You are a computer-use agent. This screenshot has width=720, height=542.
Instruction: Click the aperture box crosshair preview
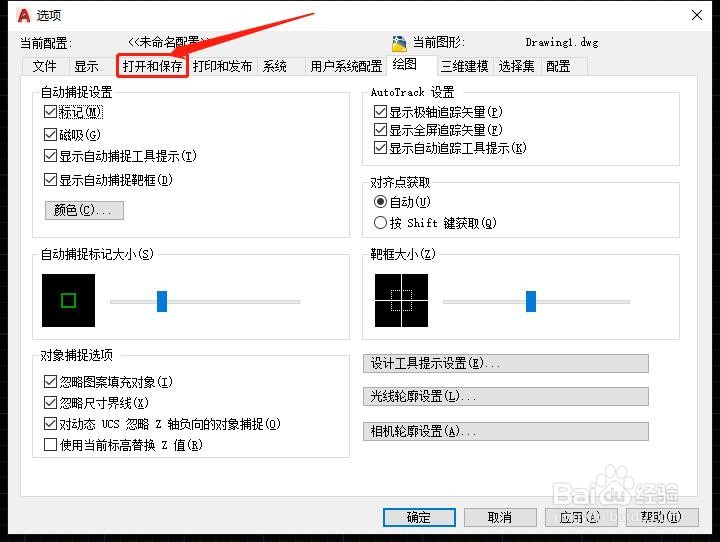click(x=401, y=300)
